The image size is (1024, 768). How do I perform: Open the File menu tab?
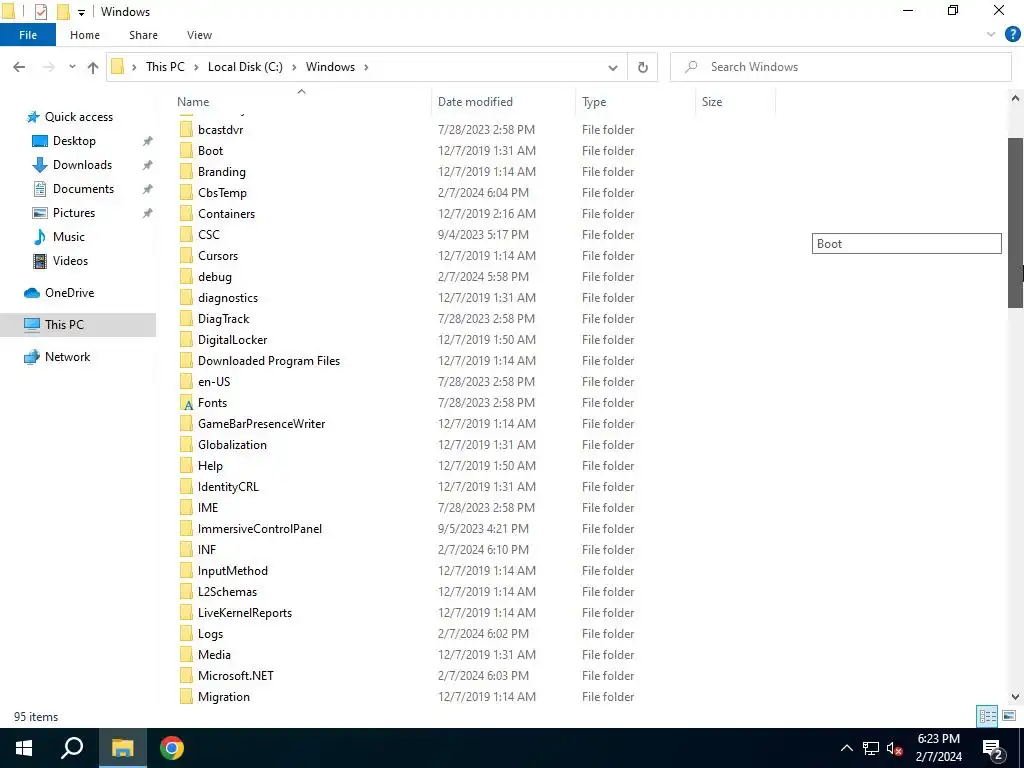pos(28,35)
